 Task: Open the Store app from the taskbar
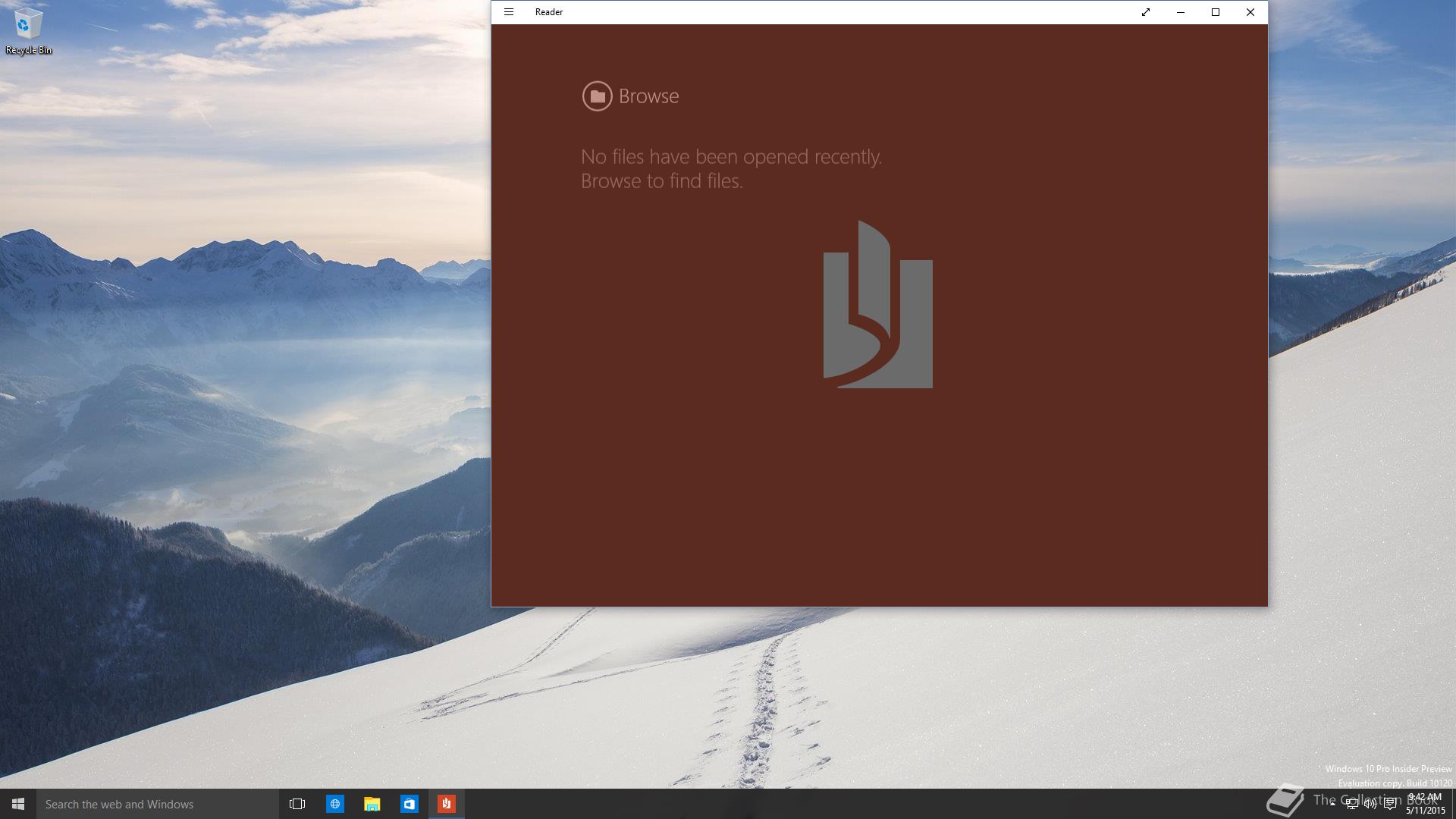[x=409, y=804]
